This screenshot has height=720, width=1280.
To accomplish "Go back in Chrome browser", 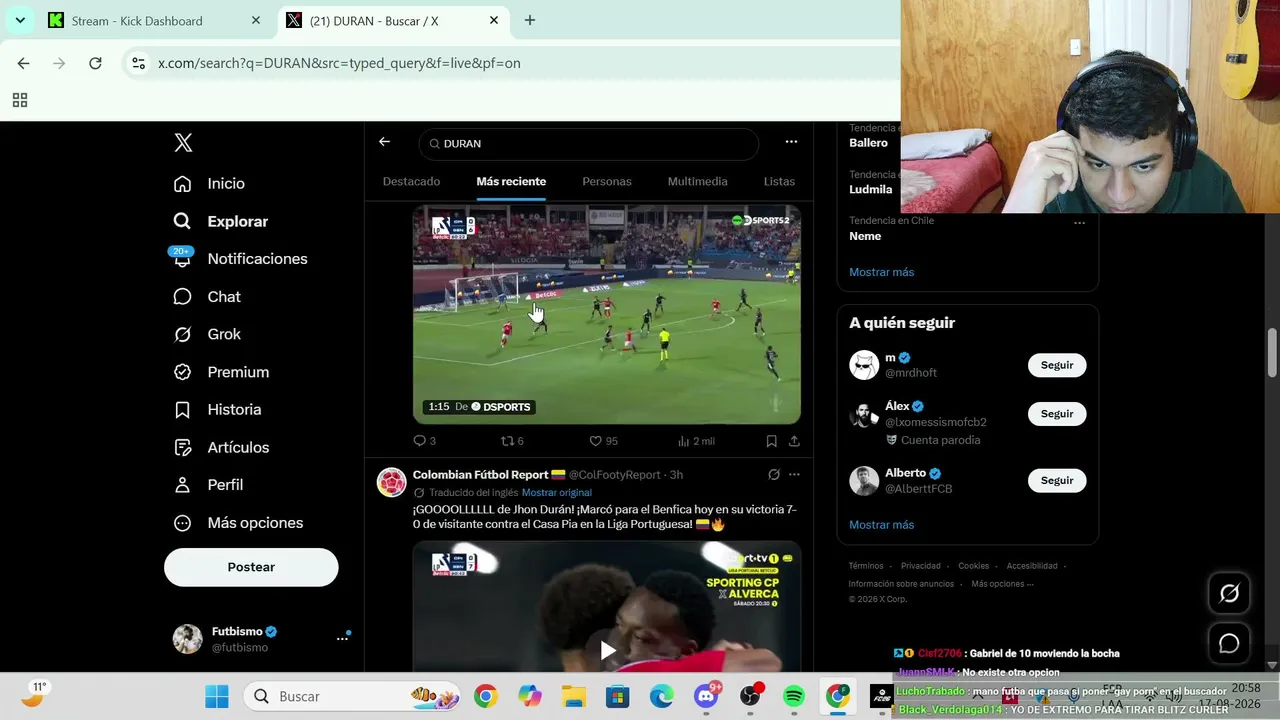I will (x=23, y=63).
